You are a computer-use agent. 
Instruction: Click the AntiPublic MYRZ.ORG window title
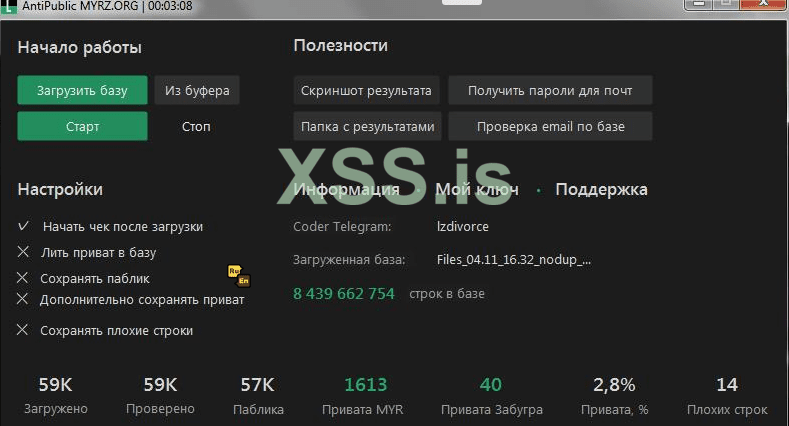pos(107,7)
